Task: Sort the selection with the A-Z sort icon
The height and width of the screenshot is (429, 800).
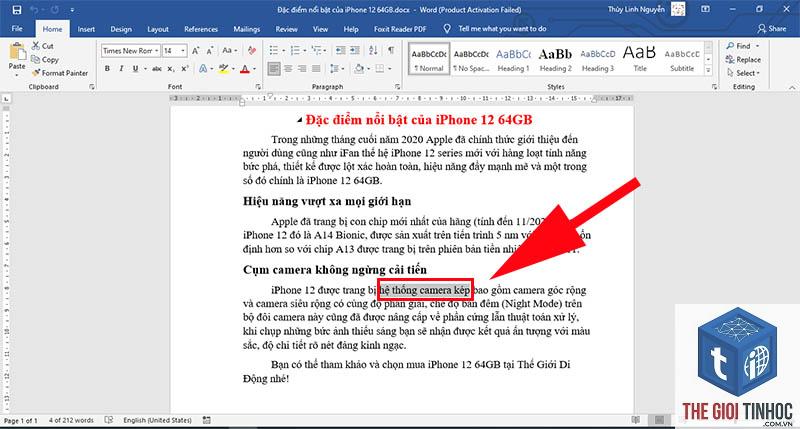Action: pyautogui.click(x=373, y=51)
